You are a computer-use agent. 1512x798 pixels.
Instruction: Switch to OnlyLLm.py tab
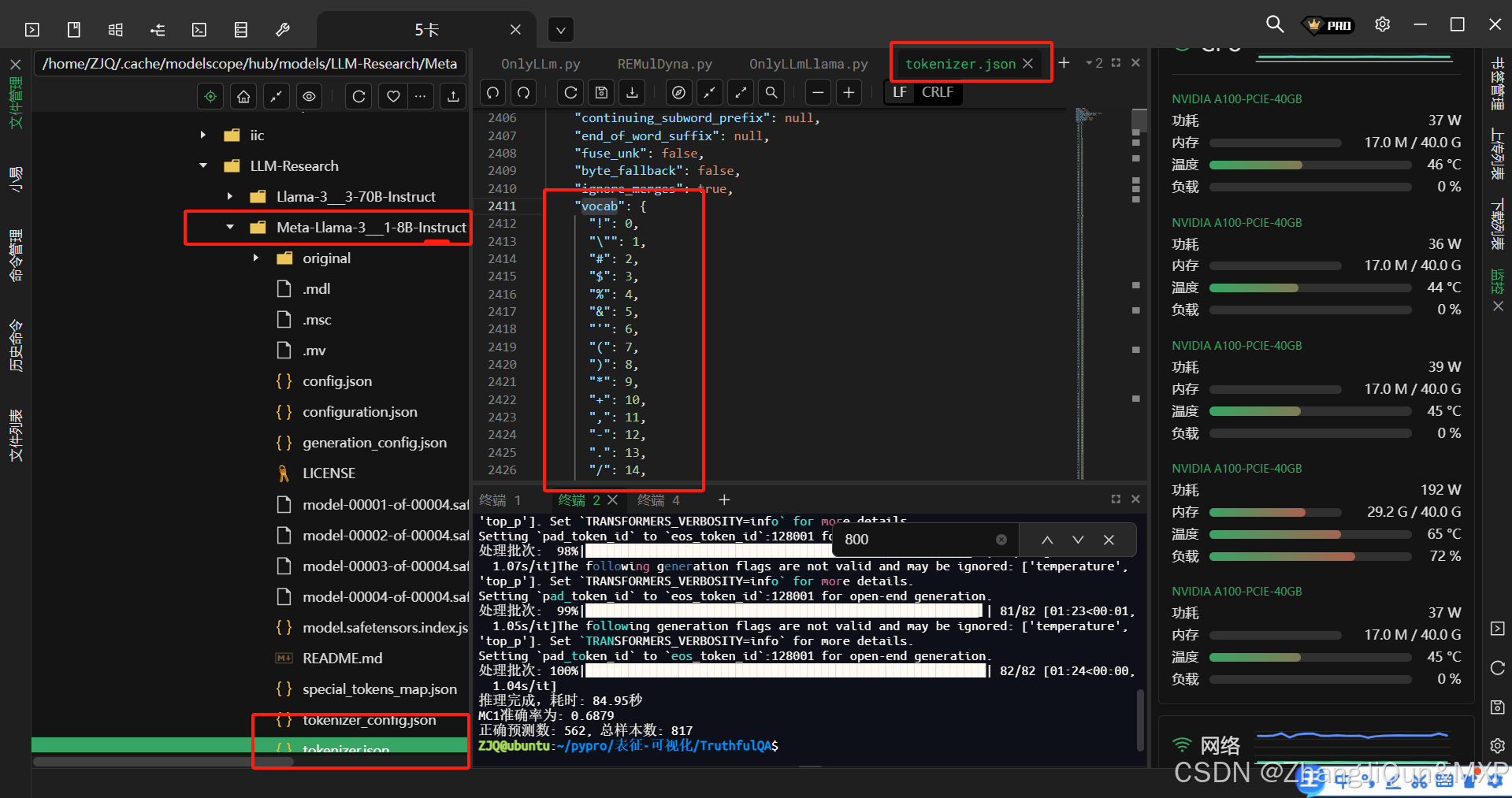pos(541,64)
